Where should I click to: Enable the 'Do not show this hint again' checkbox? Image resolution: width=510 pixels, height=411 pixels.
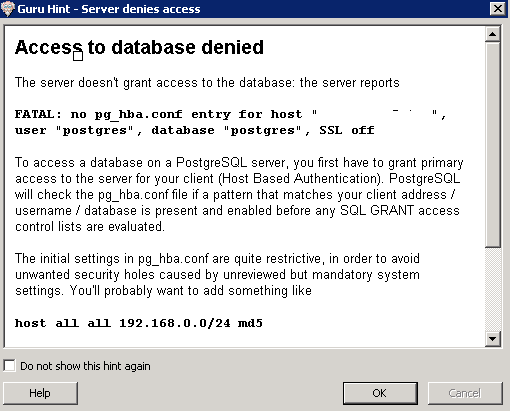click(x=9, y=365)
